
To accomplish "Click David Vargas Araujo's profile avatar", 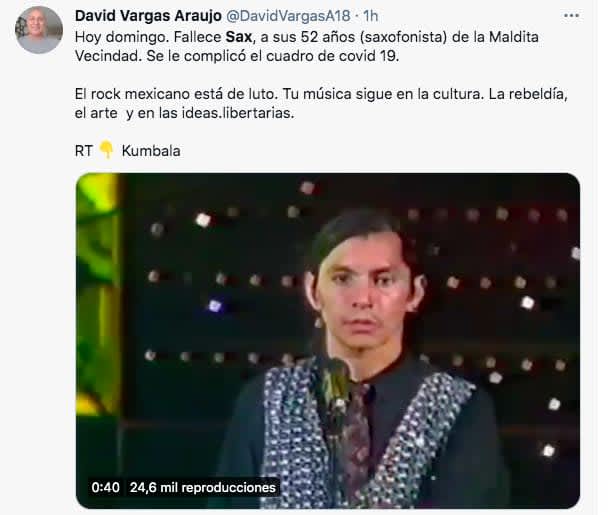I will [x=39, y=30].
